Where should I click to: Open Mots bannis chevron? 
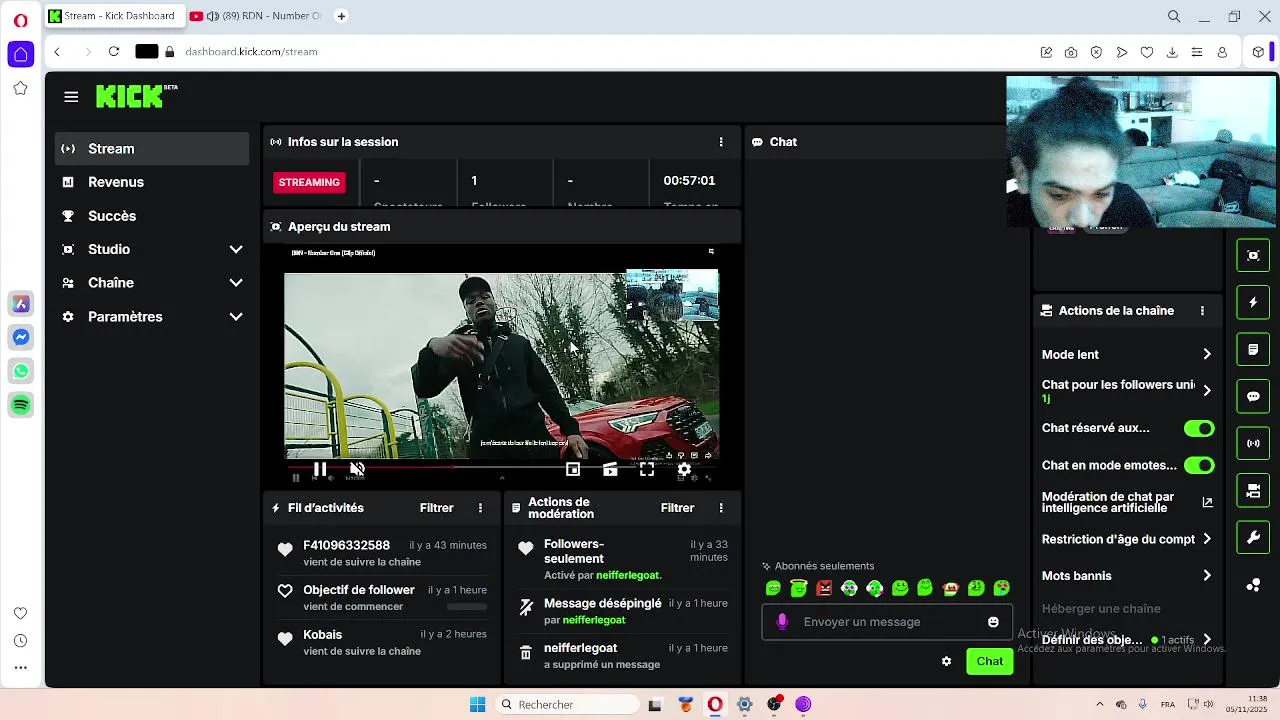tap(1207, 576)
